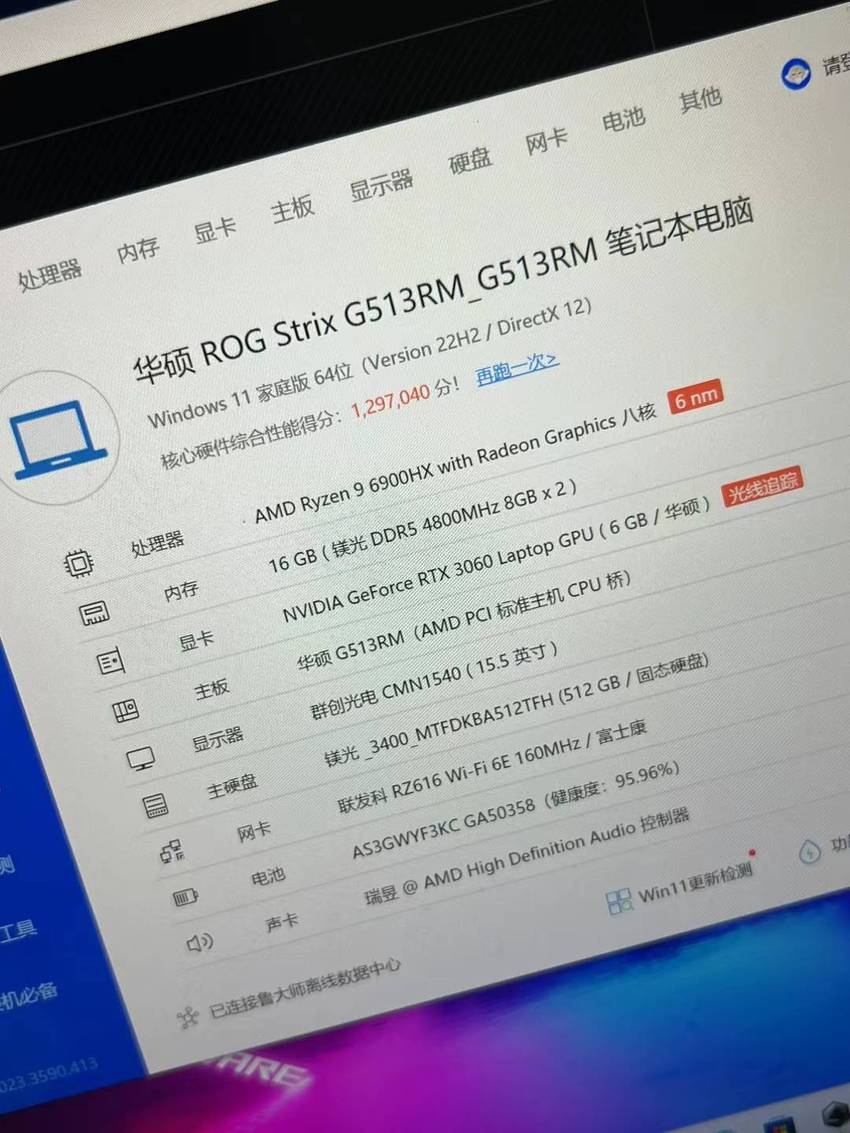
Task: Click the processor chip icon
Action: tap(78, 563)
